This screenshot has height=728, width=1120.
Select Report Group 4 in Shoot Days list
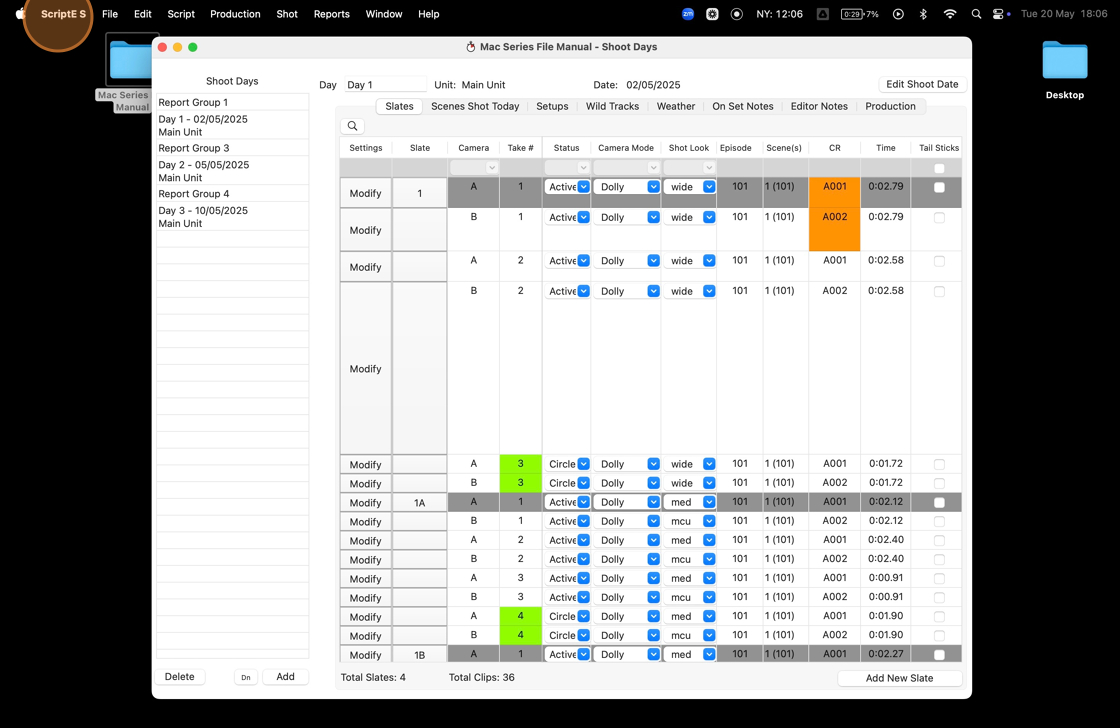(x=232, y=194)
